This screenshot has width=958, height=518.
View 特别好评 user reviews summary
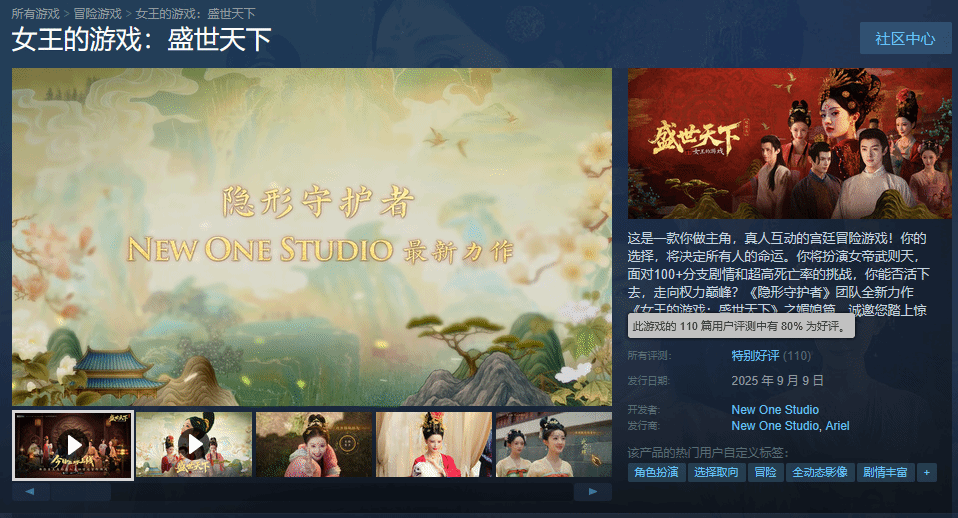tap(755, 355)
